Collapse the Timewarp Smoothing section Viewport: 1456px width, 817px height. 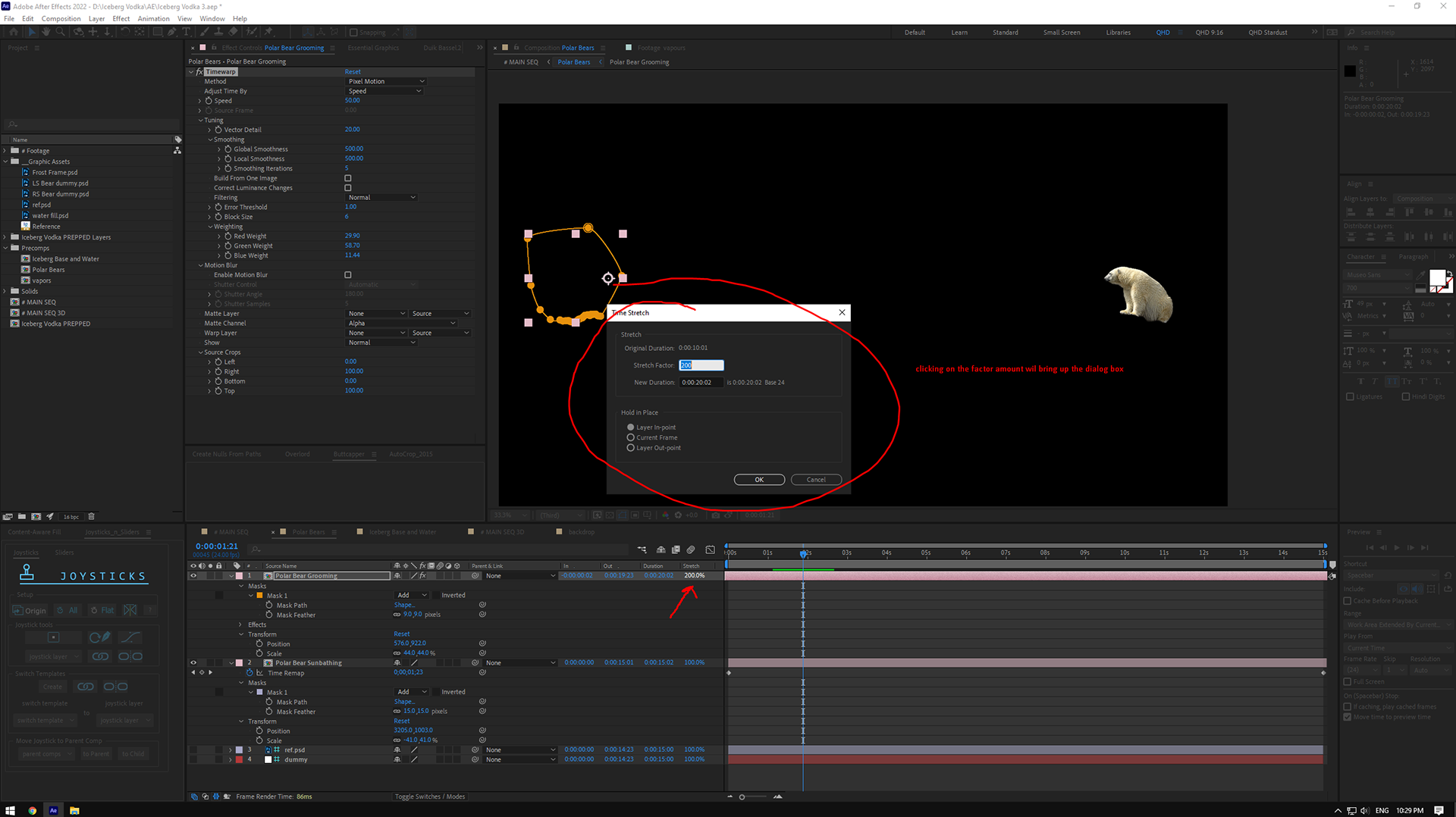point(210,139)
